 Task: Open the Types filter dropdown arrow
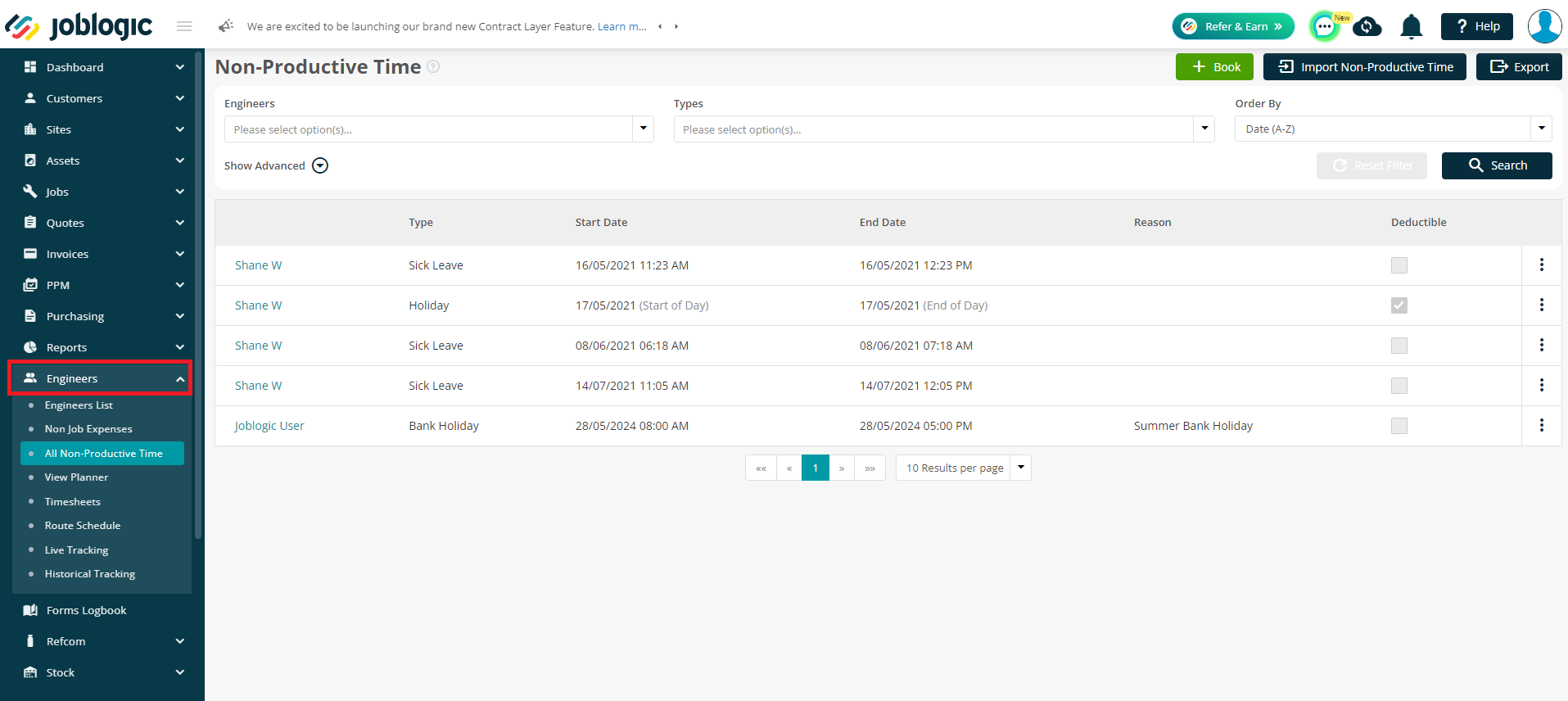tap(1204, 129)
